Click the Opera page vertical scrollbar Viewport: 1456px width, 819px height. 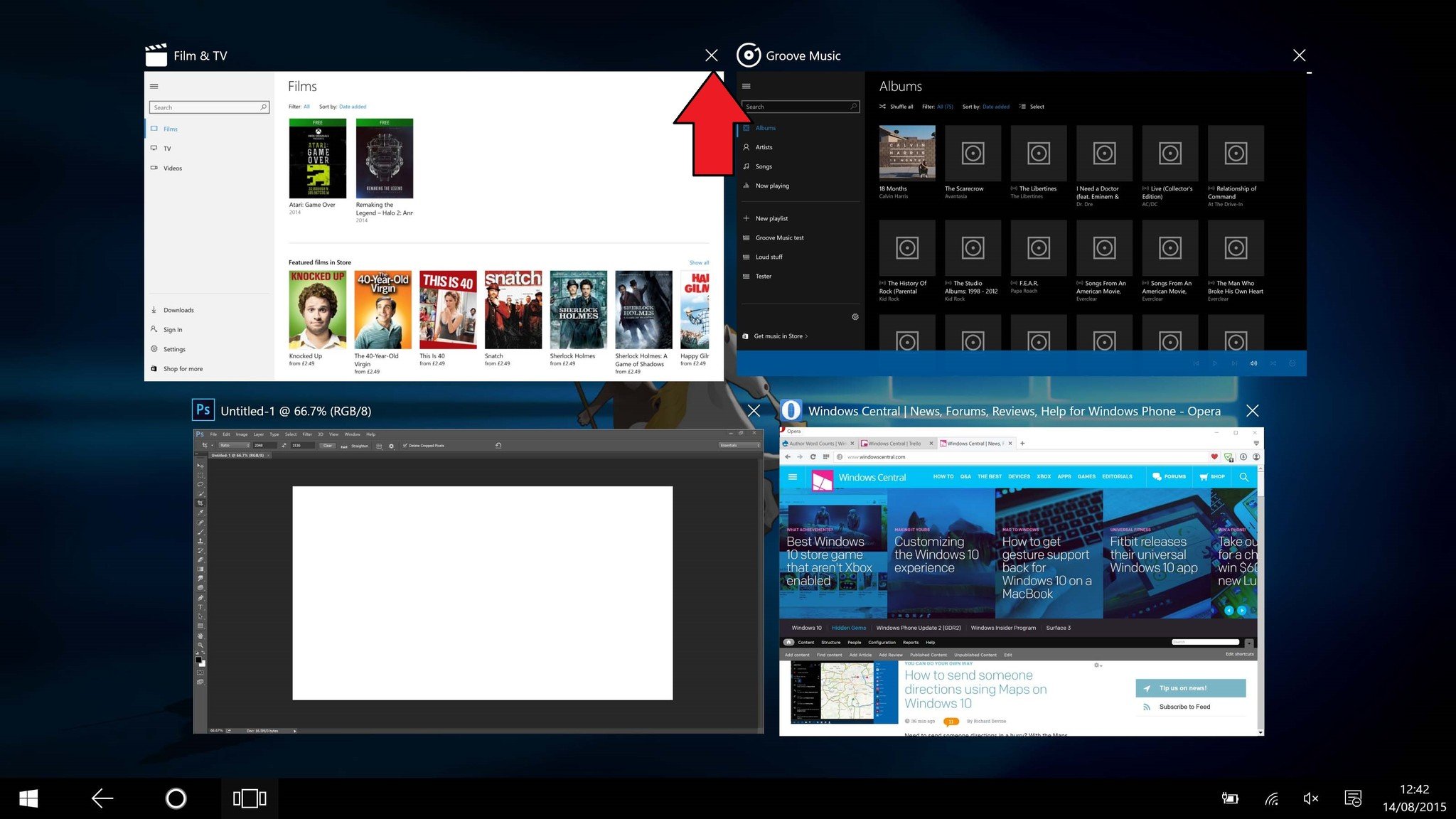pyautogui.click(x=1260, y=601)
